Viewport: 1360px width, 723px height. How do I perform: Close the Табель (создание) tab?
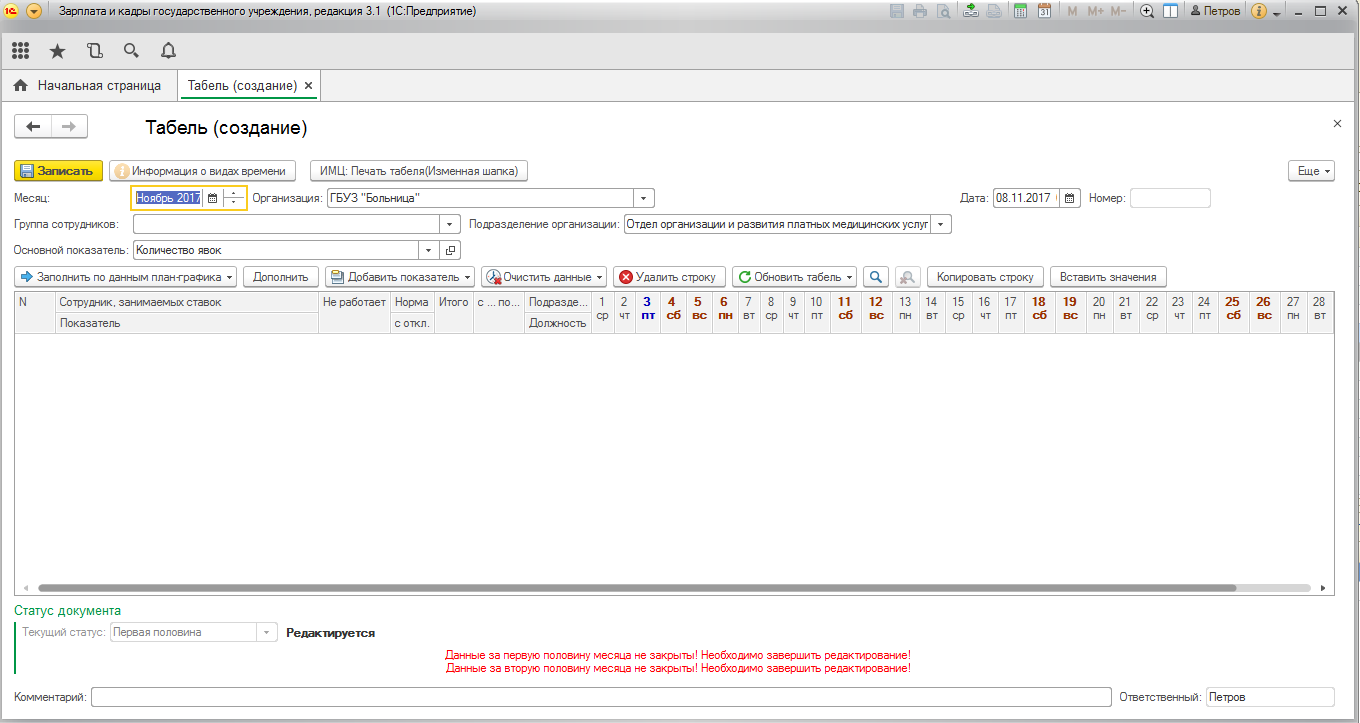tap(308, 86)
